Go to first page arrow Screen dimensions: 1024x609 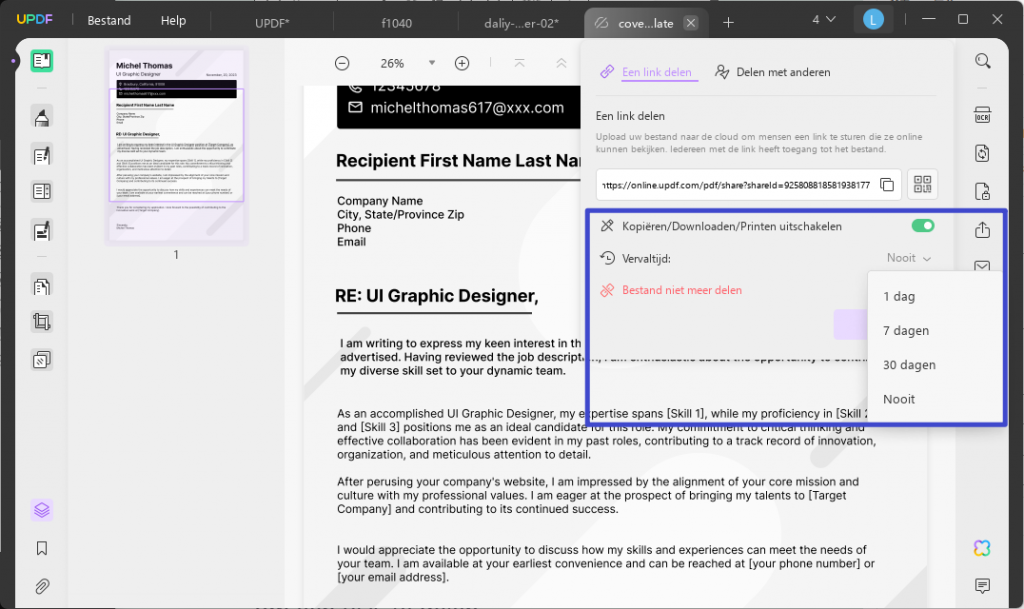[x=519, y=63]
